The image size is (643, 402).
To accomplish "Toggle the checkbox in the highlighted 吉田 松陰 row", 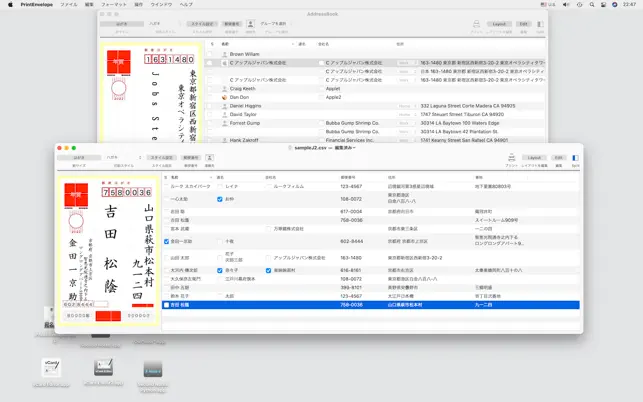I will pos(166,305).
